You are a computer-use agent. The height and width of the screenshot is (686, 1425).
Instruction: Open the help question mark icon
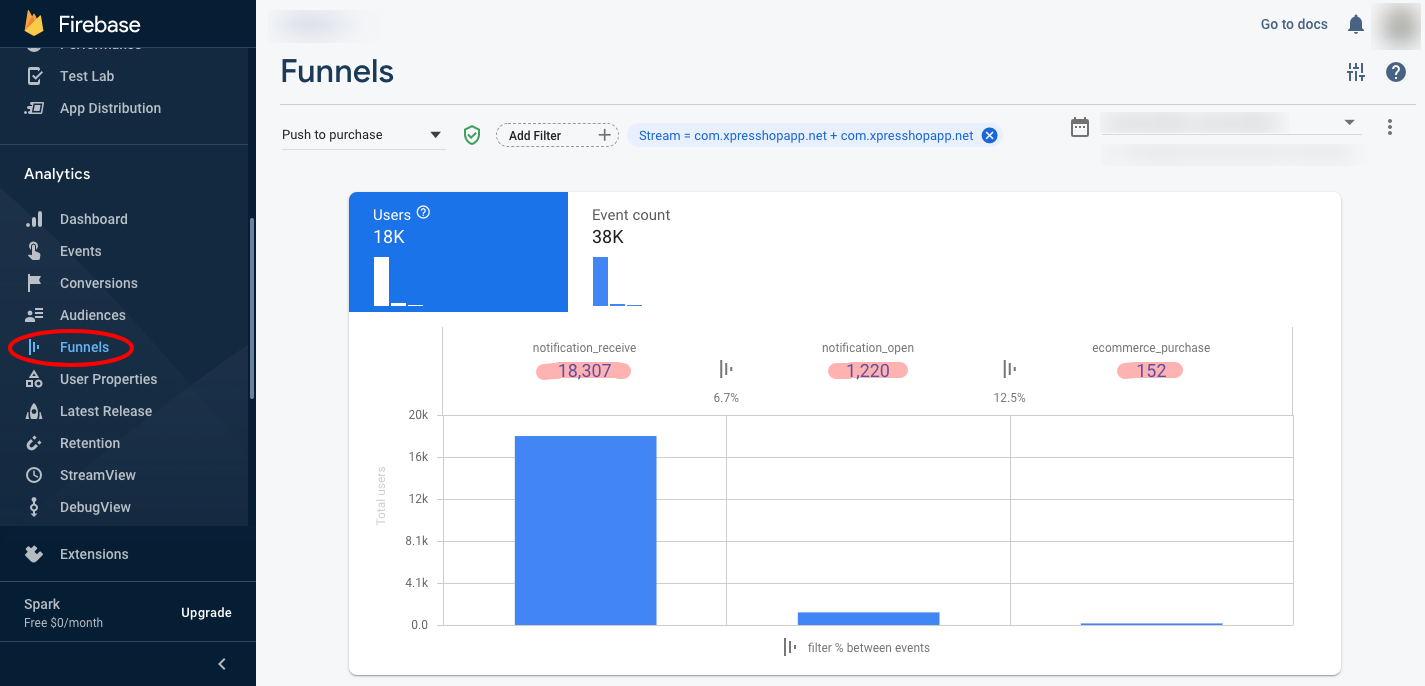point(1396,72)
